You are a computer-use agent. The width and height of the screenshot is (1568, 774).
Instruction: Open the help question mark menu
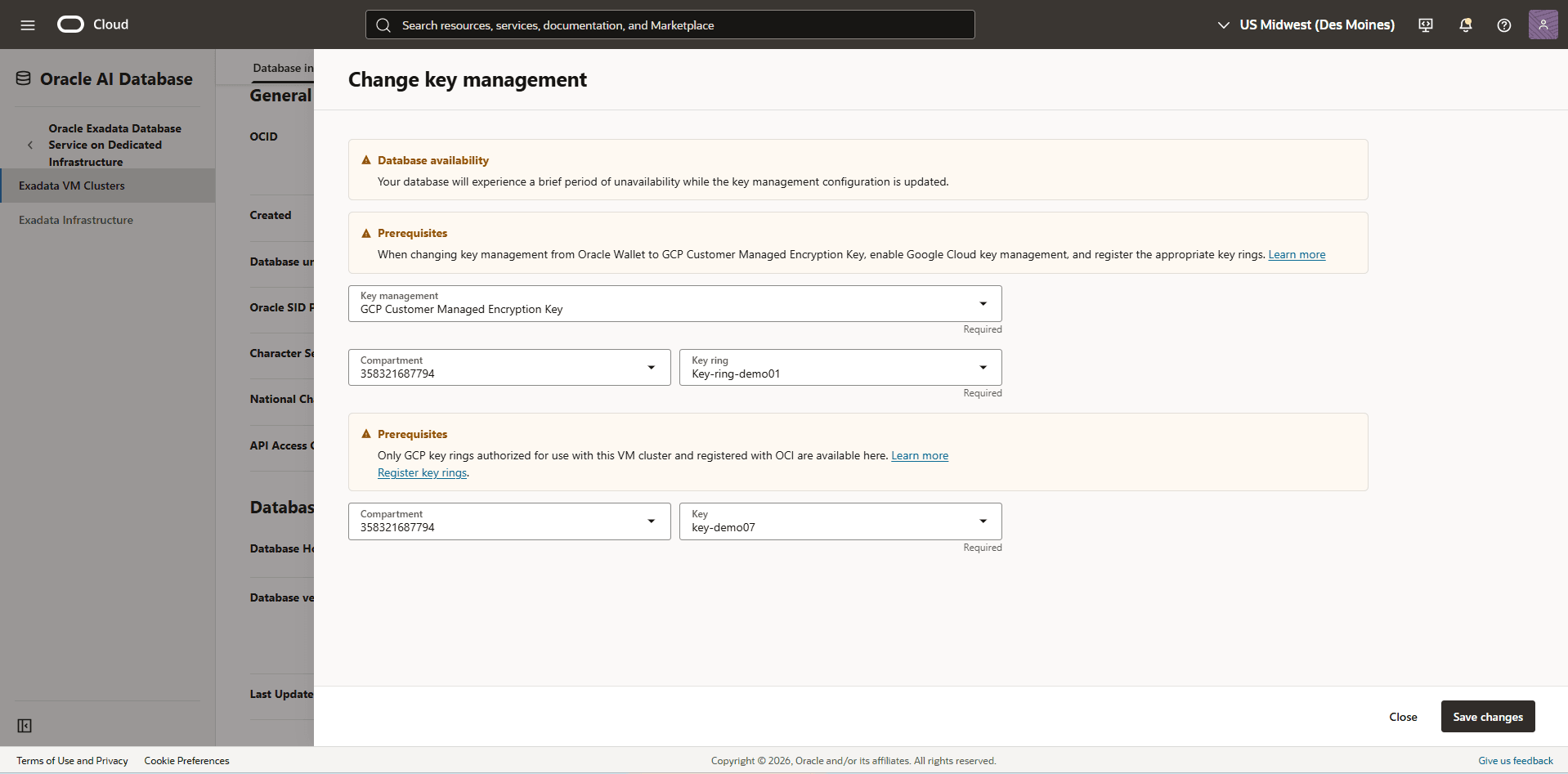pyautogui.click(x=1503, y=25)
